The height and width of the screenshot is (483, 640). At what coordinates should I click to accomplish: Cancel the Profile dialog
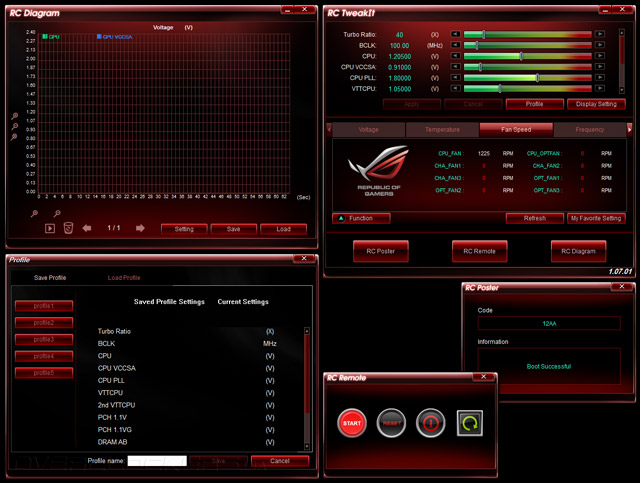[280, 461]
